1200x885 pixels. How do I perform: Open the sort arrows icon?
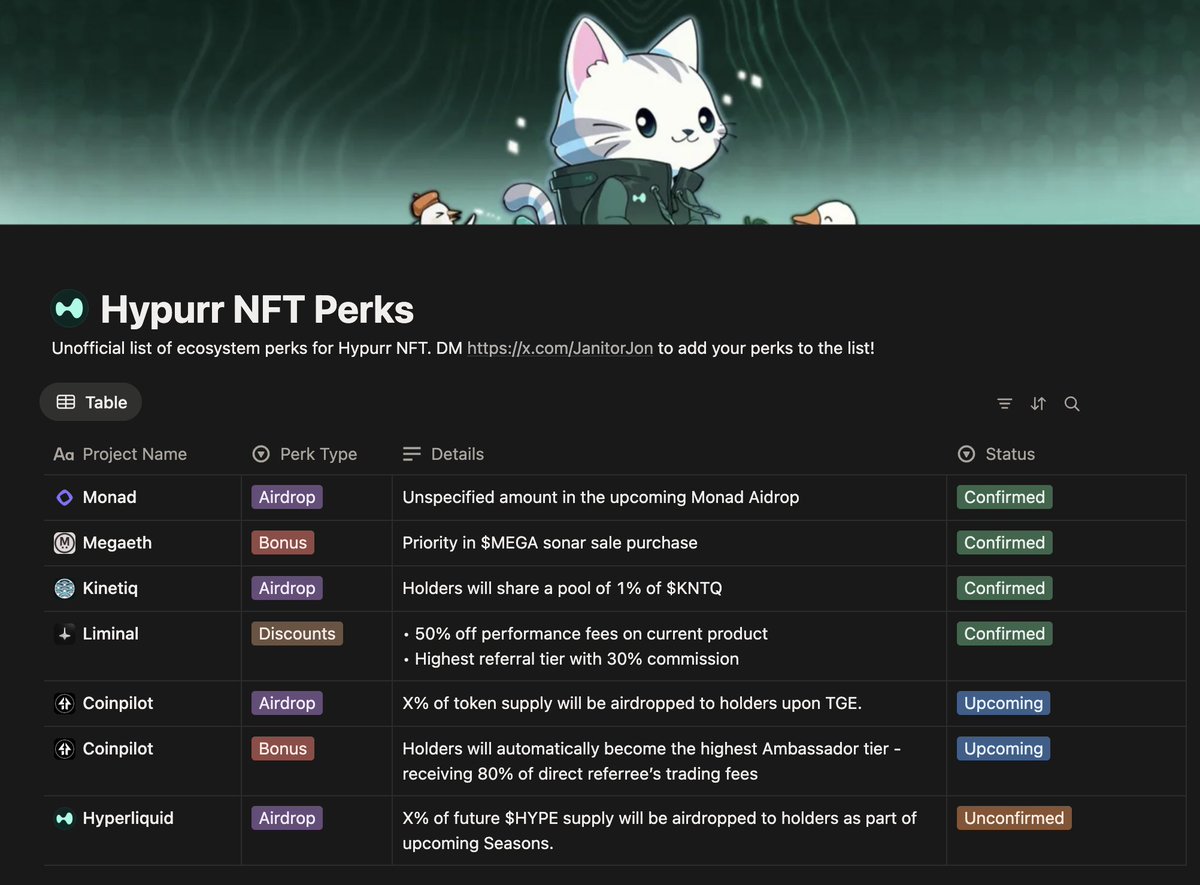[x=1038, y=404]
